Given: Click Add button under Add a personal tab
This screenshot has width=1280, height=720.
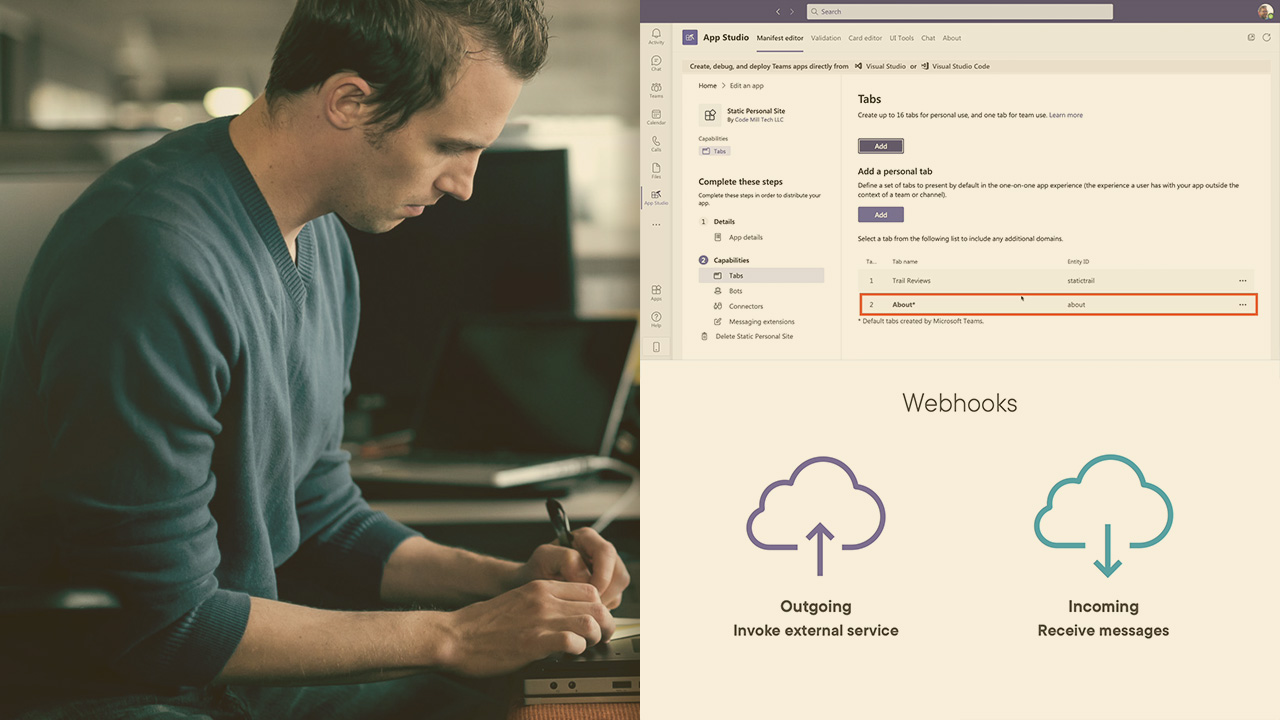Looking at the screenshot, I should pos(880,215).
